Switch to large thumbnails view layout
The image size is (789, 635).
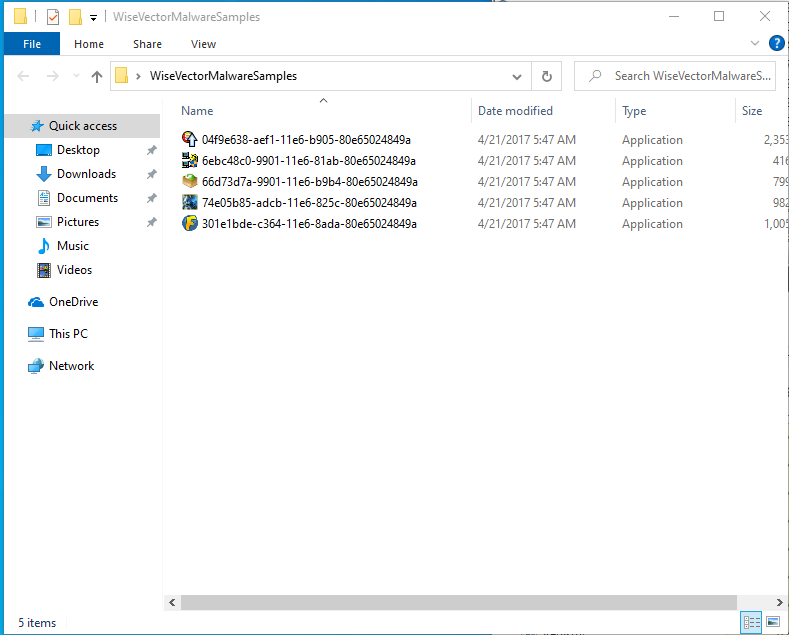coord(772,623)
